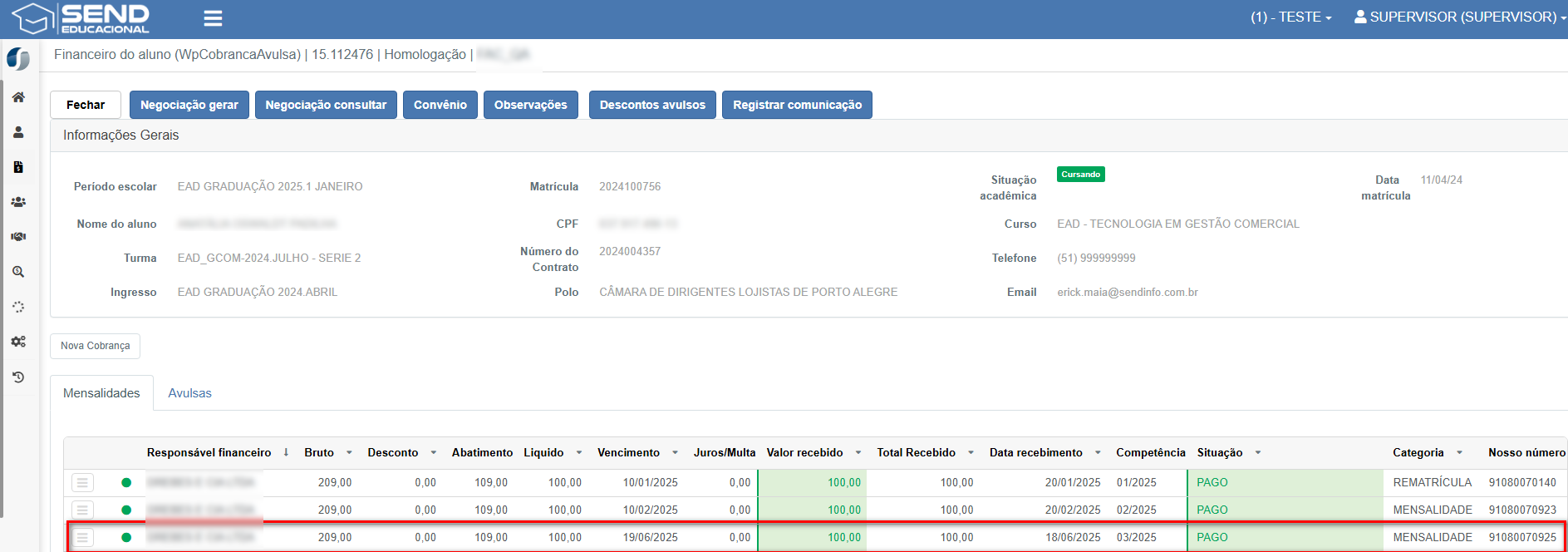Click the blue swirl logo in the sidebar
Image resolution: width=1568 pixels, height=552 pixels.
(x=18, y=59)
